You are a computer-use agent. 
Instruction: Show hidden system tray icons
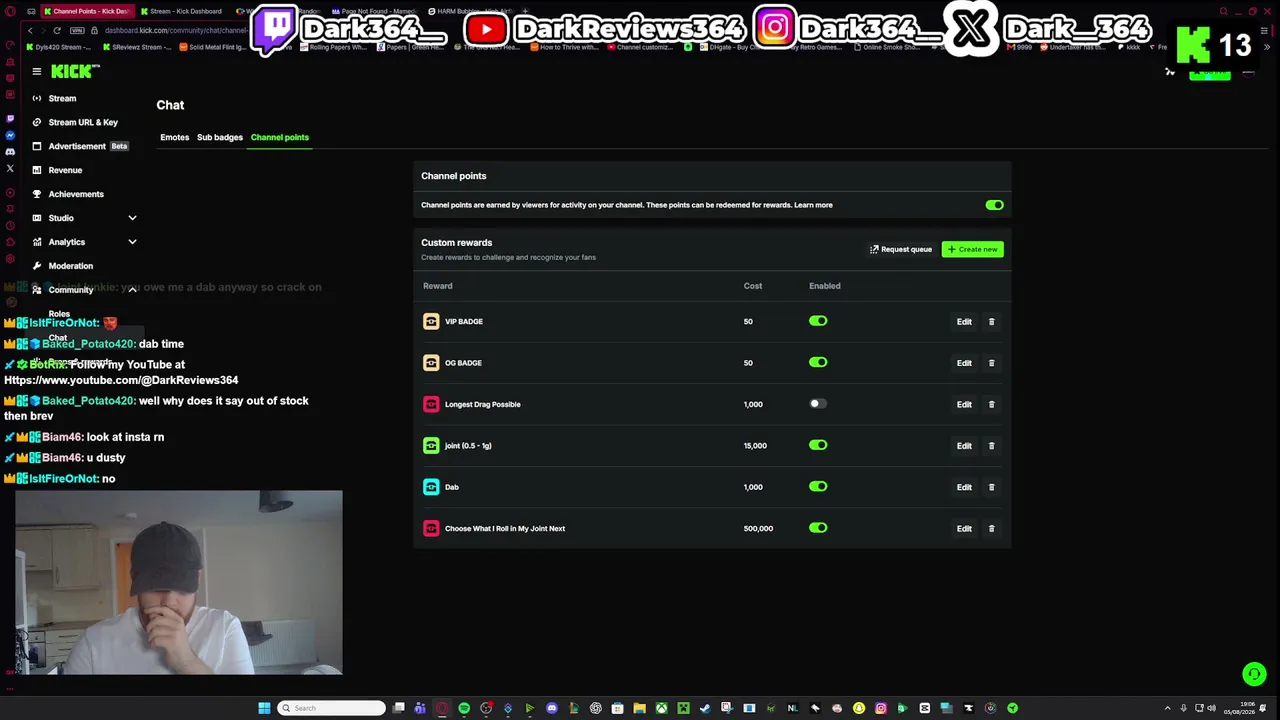(x=1168, y=708)
